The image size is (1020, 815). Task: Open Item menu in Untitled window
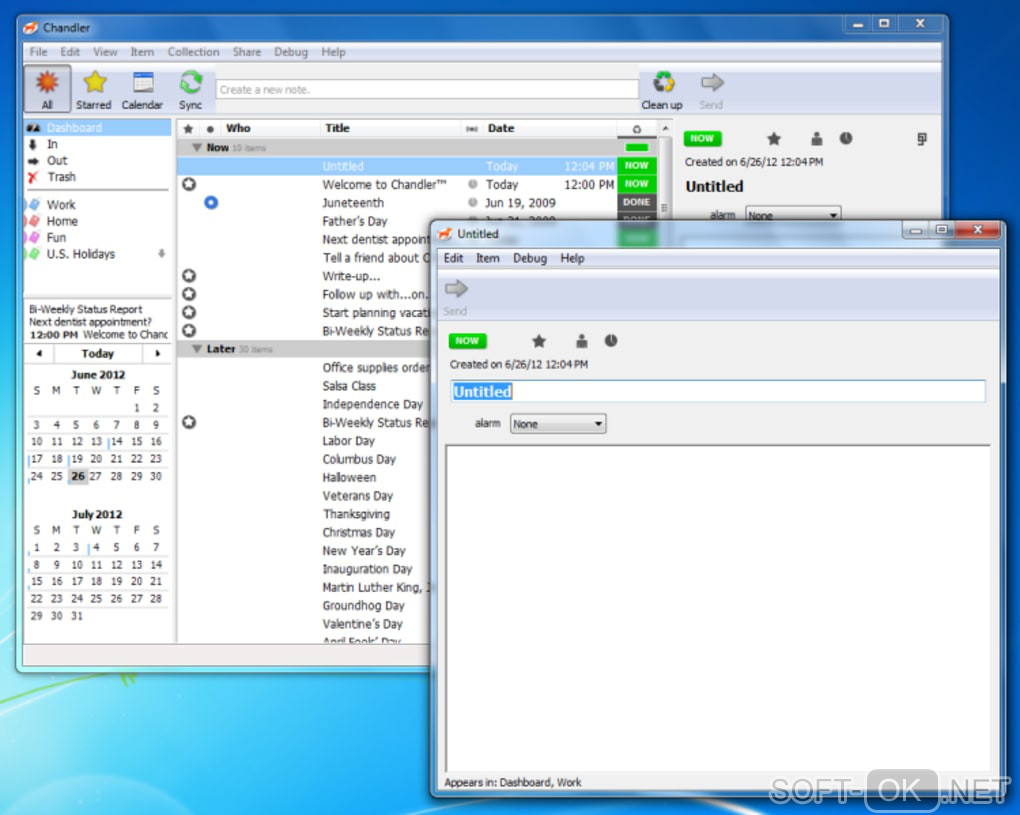(x=488, y=258)
